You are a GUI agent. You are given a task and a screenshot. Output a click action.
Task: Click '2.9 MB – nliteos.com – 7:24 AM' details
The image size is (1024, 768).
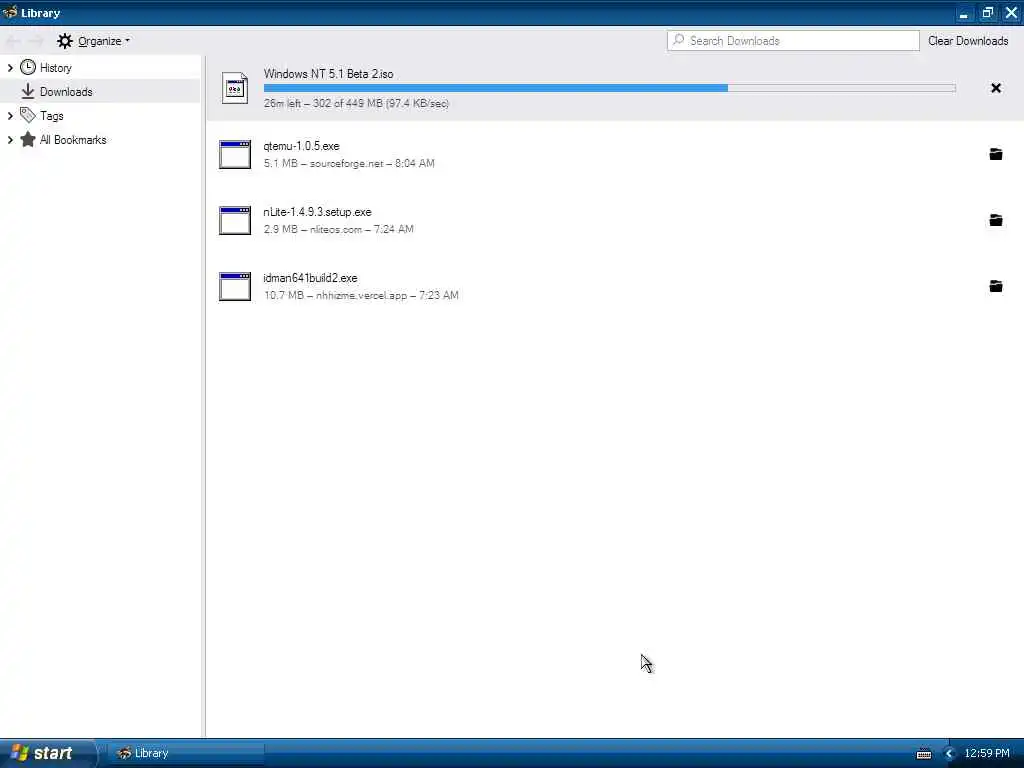338,229
